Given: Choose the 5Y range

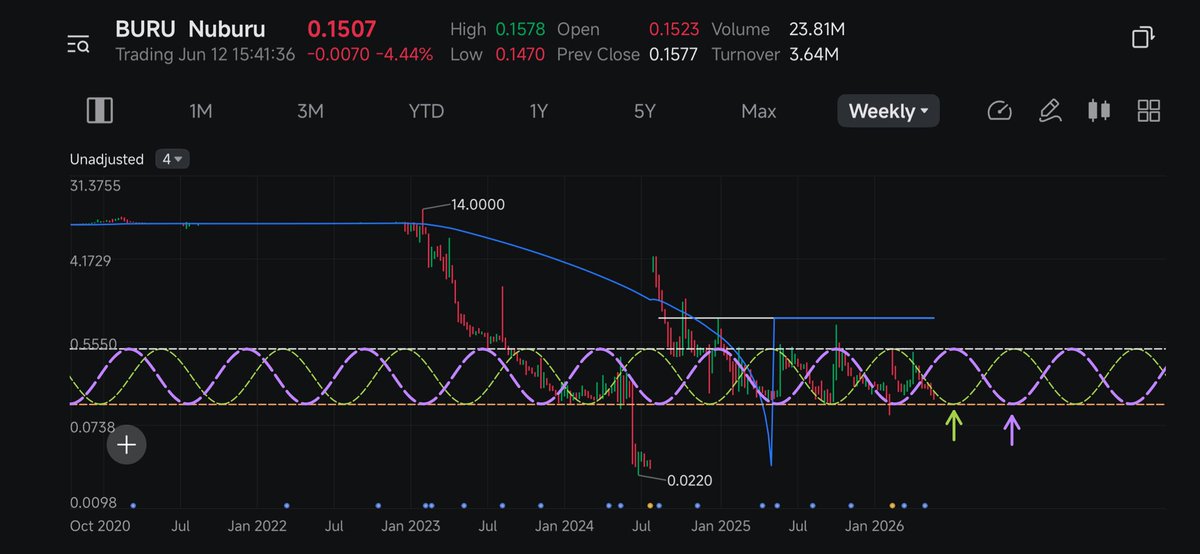Looking at the screenshot, I should point(644,111).
